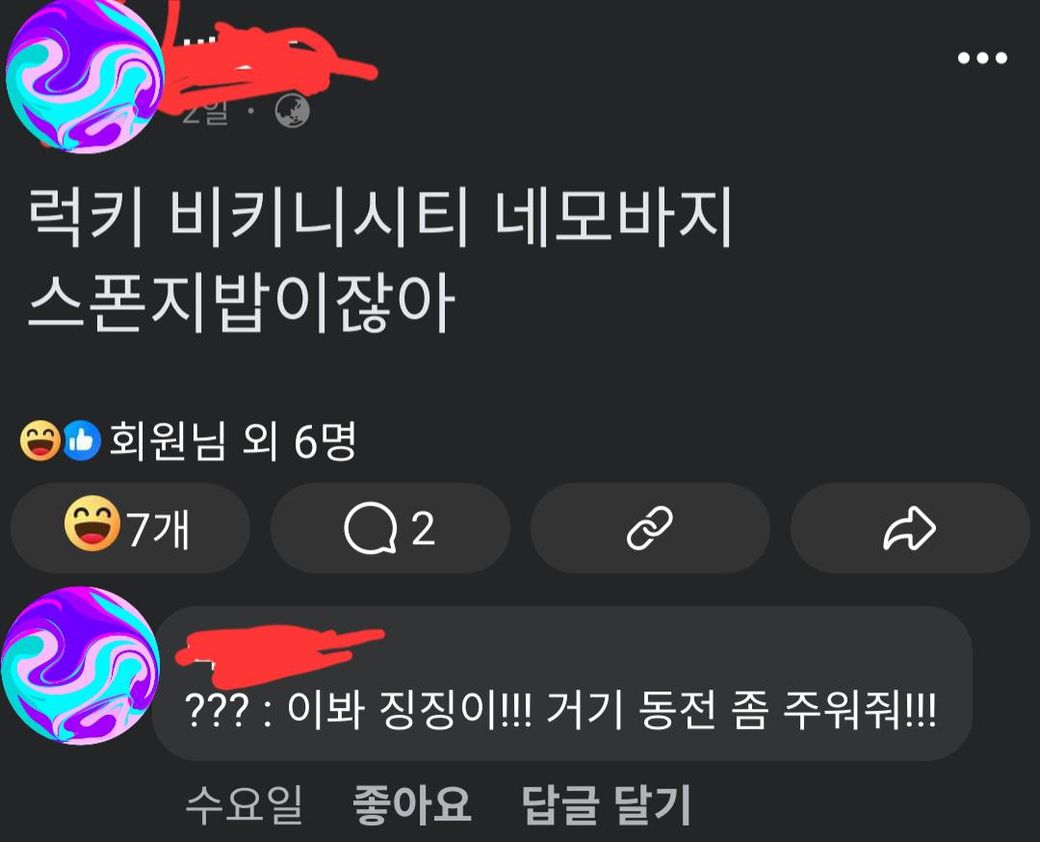
Task: View who reacted via 회원님 외 6명
Action: click(232, 441)
